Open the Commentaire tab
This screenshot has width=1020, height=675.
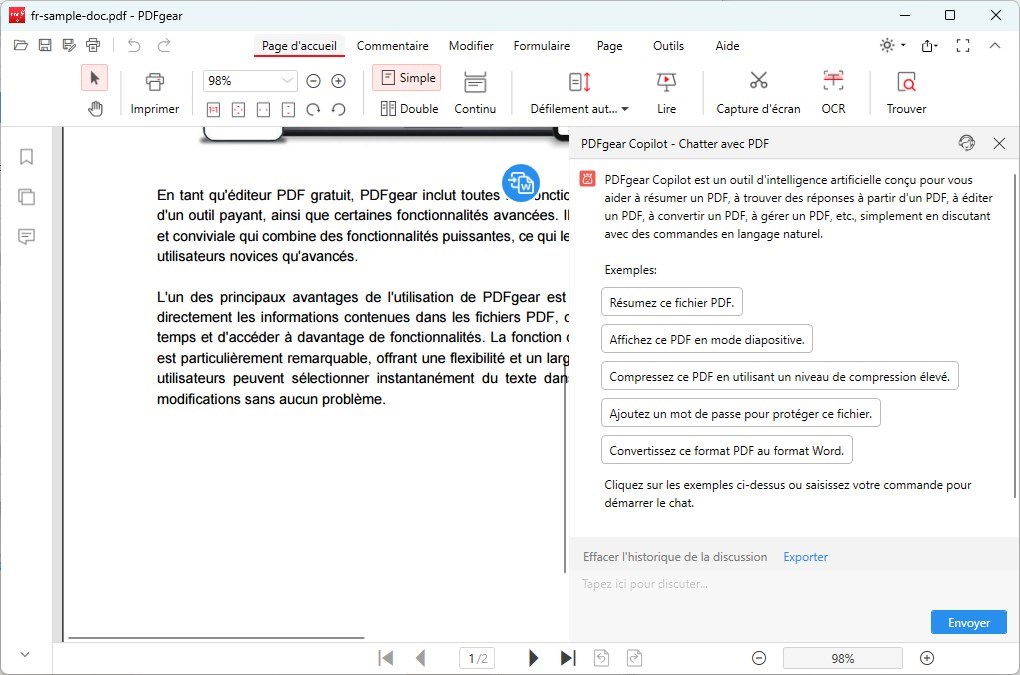point(392,46)
